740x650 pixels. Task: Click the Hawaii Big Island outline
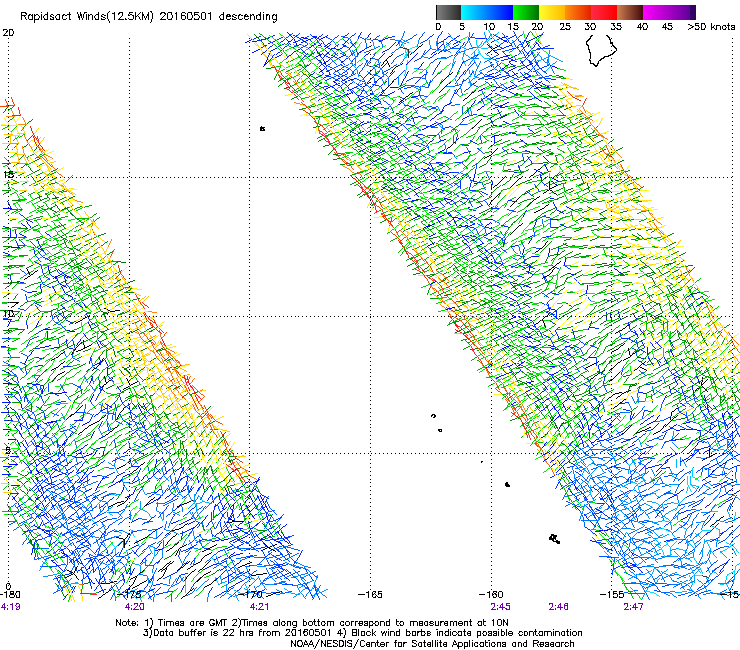pos(601,51)
